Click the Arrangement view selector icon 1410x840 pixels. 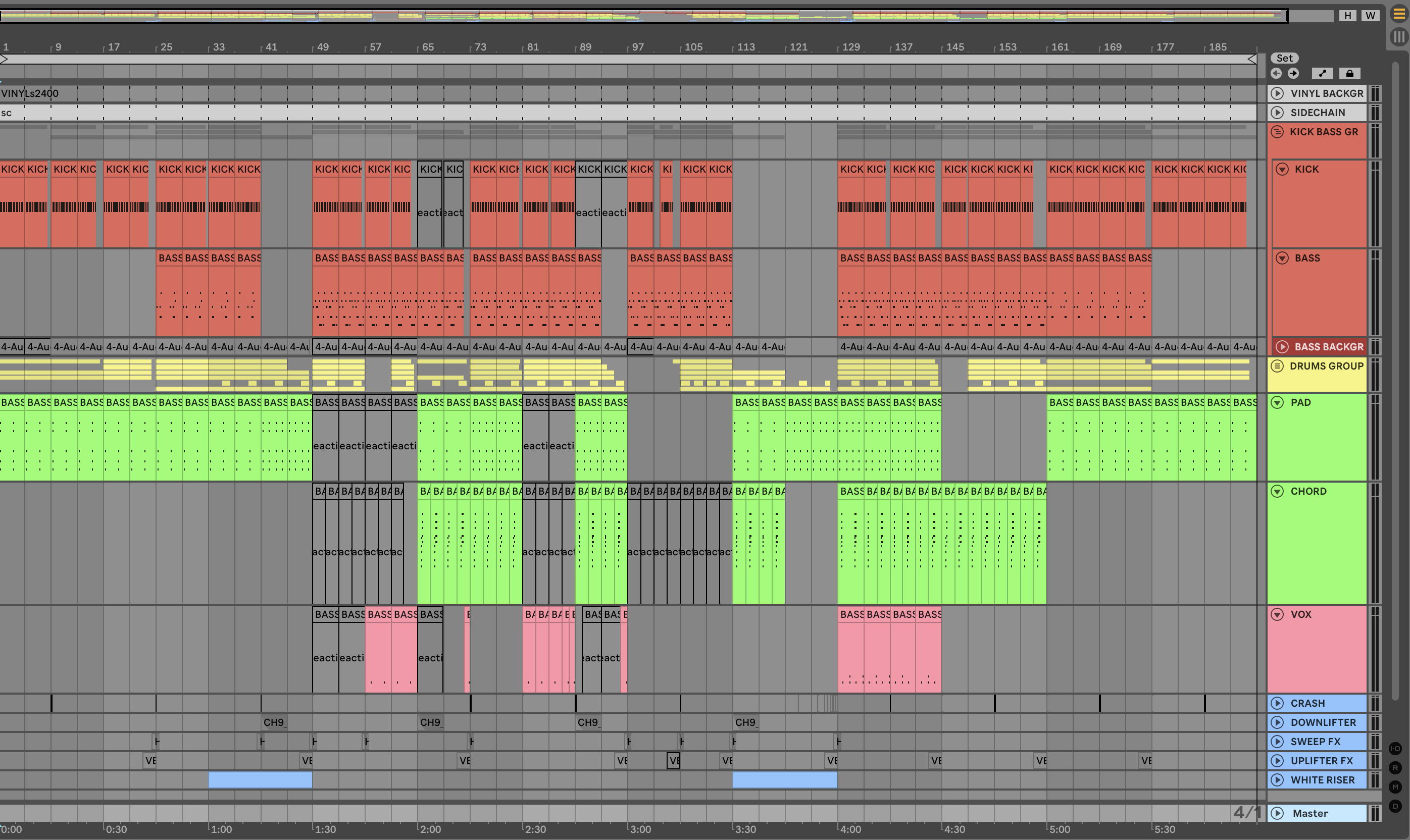[1399, 14]
